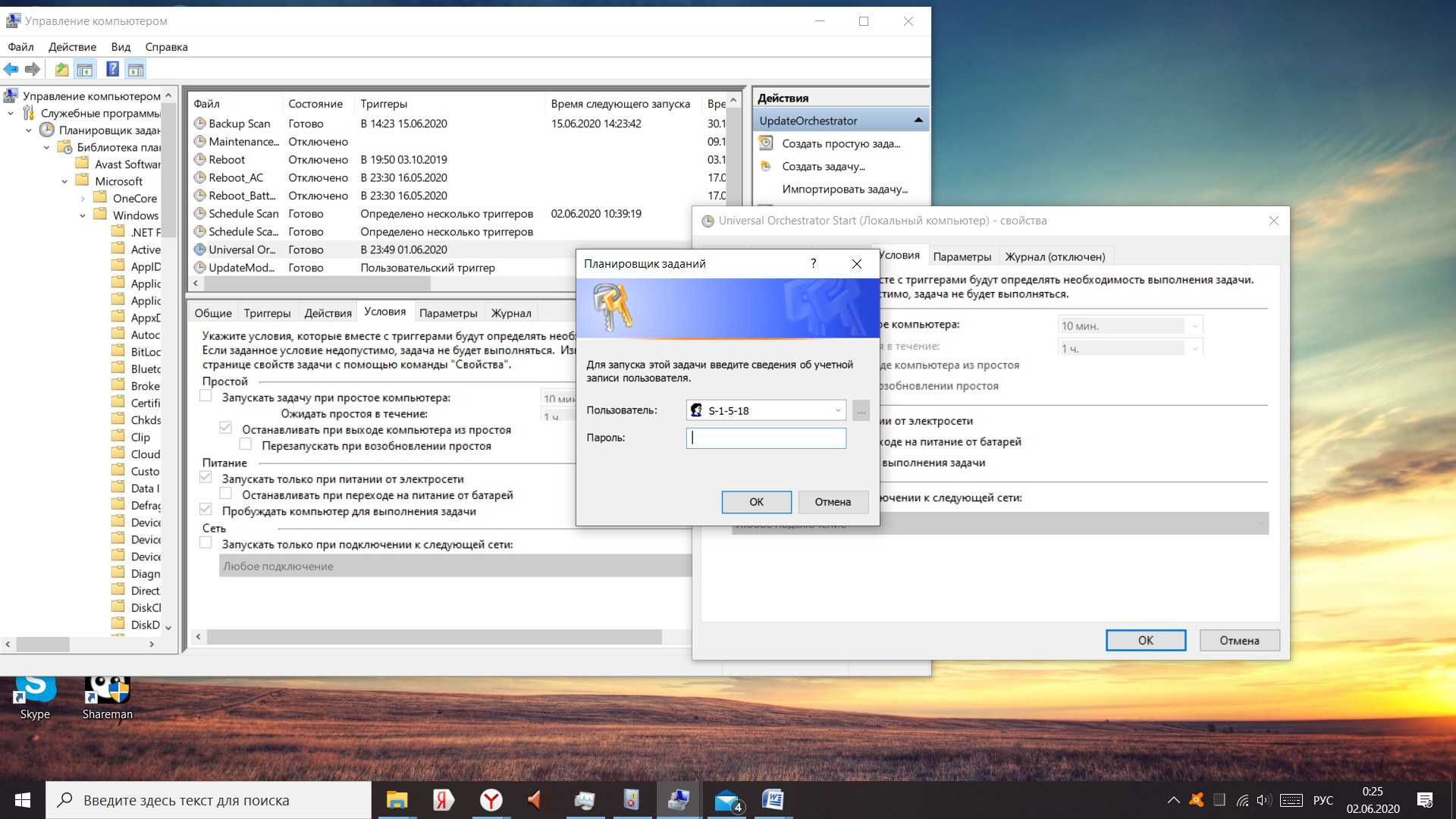Click the lower details pane horizontal scrollbar
This screenshot has height=819, width=1456.
pyautogui.click(x=434, y=637)
